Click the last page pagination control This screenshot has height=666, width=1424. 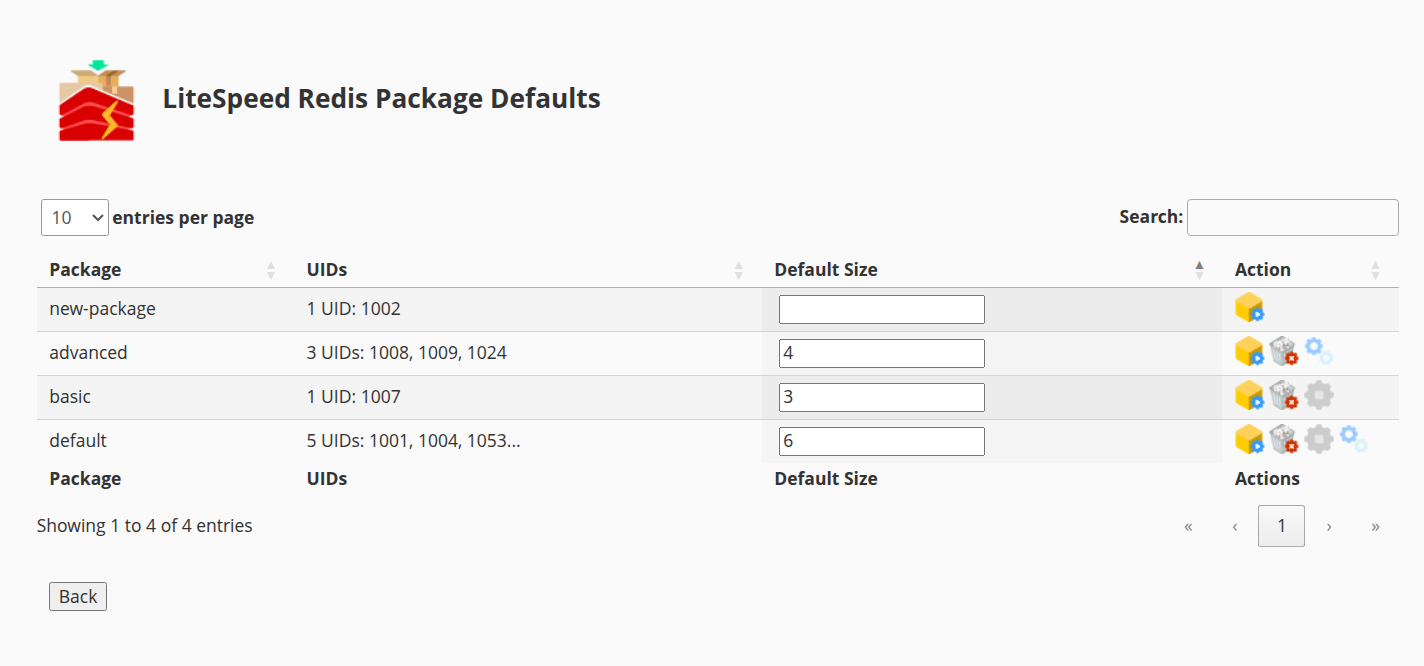click(x=1377, y=525)
